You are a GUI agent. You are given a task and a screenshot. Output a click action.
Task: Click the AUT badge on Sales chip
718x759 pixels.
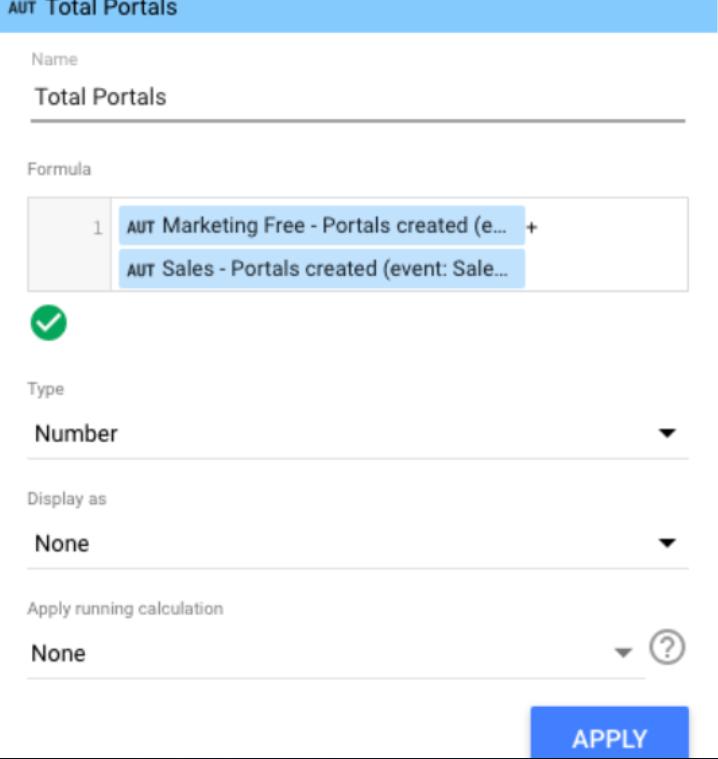[x=142, y=269]
